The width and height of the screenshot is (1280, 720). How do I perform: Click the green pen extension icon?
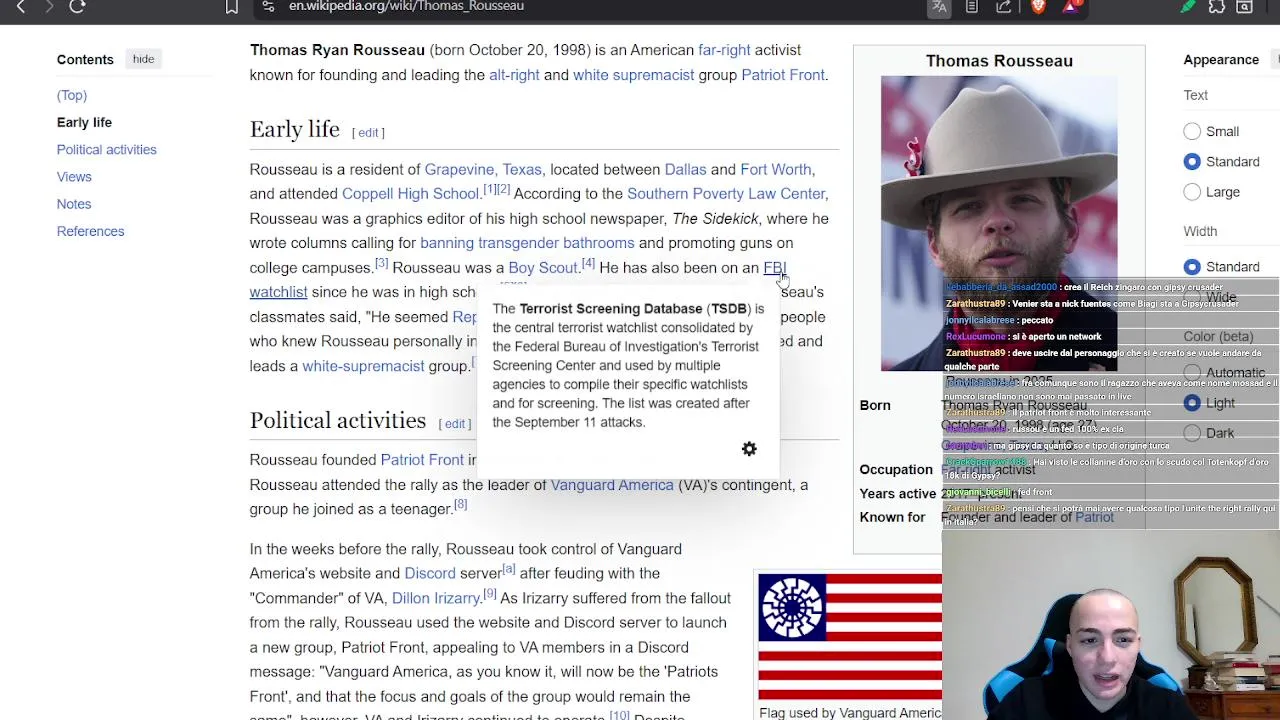(1188, 6)
